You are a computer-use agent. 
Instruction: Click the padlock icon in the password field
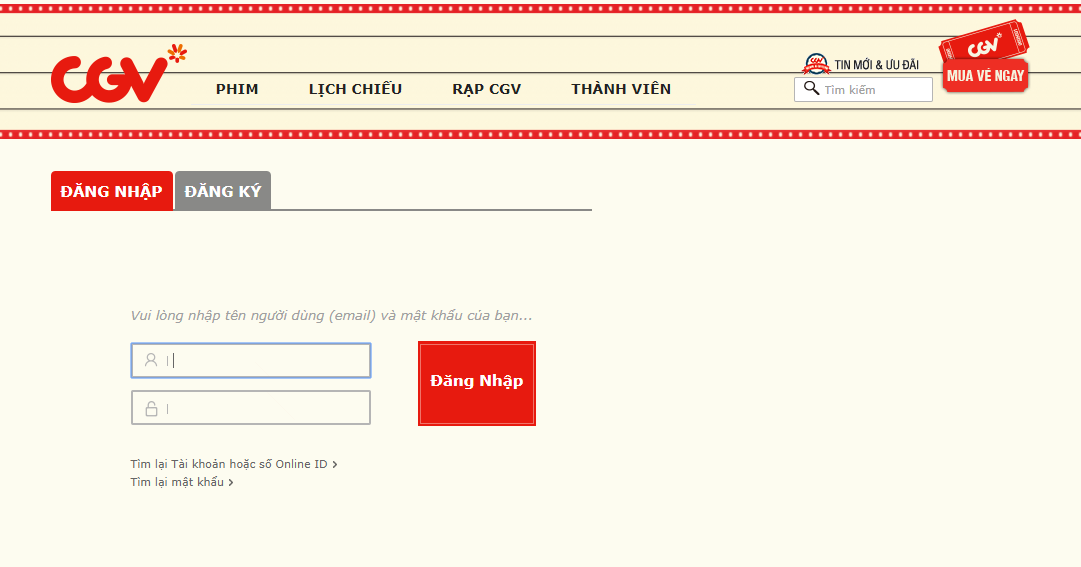click(151, 408)
